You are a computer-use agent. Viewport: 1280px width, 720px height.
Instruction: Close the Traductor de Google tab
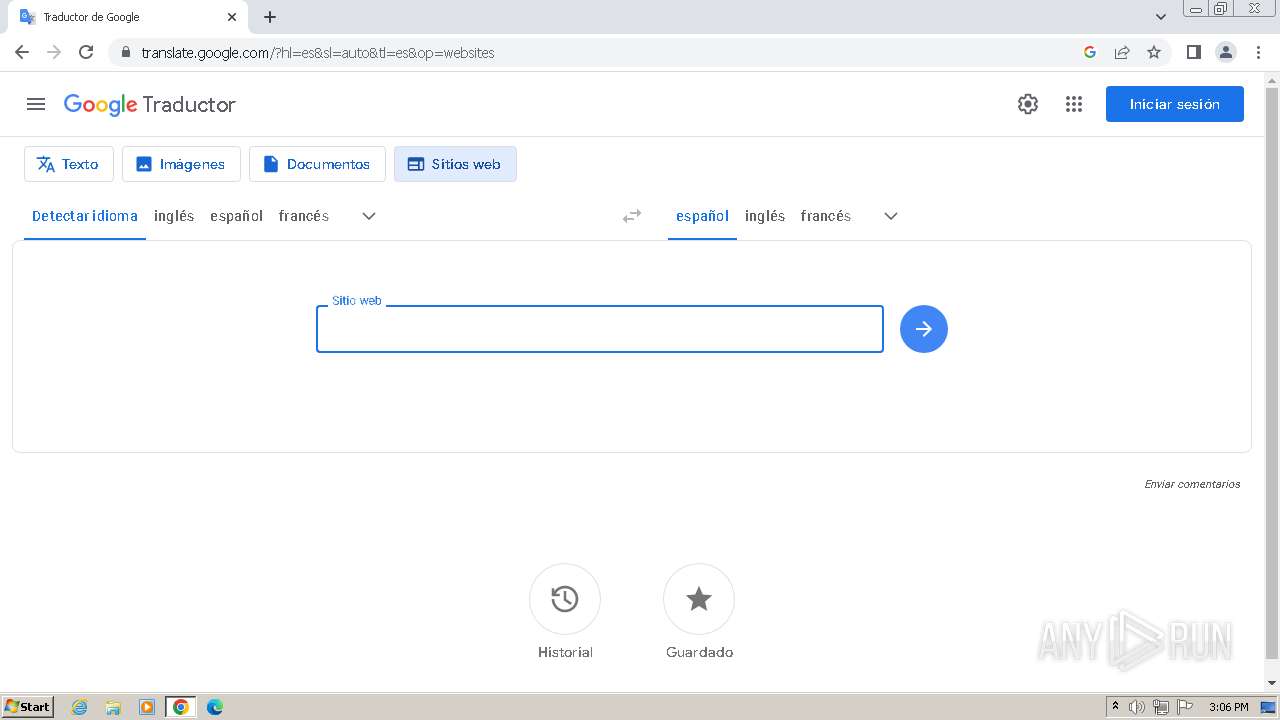click(232, 17)
